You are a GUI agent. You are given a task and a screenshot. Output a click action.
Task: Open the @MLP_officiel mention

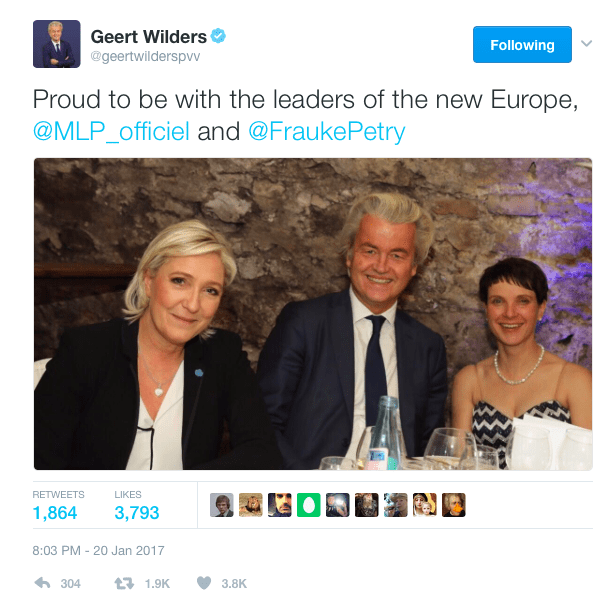(112, 131)
